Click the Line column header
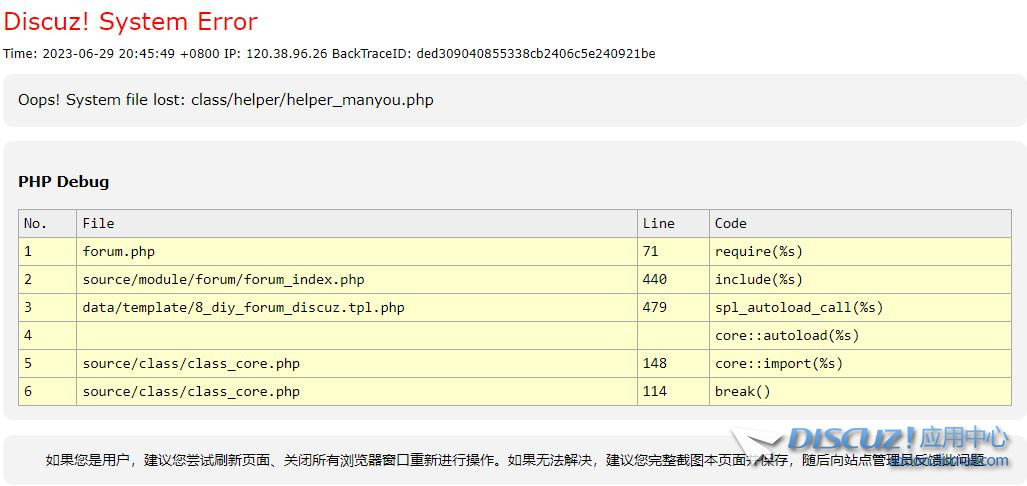The width and height of the screenshot is (1027, 486). [x=658, y=223]
